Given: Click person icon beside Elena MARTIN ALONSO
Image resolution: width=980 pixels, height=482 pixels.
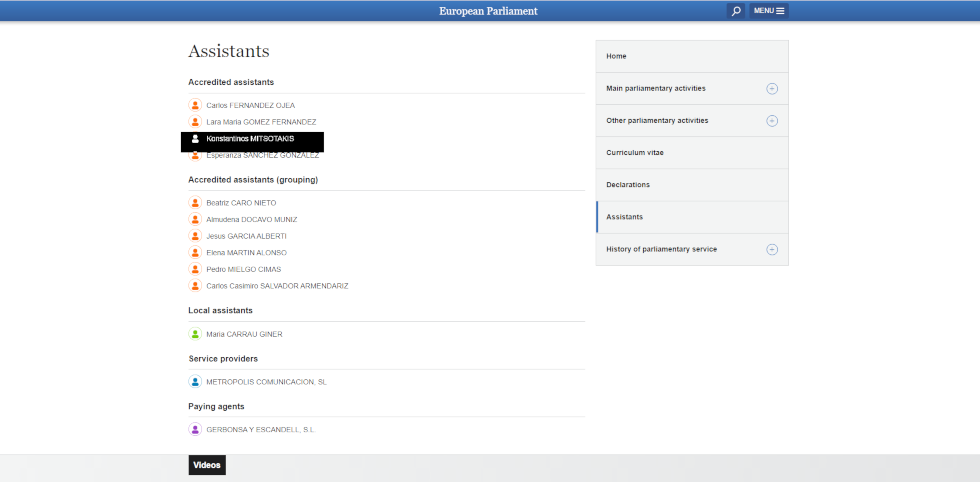Looking at the screenshot, I should (x=195, y=253).
